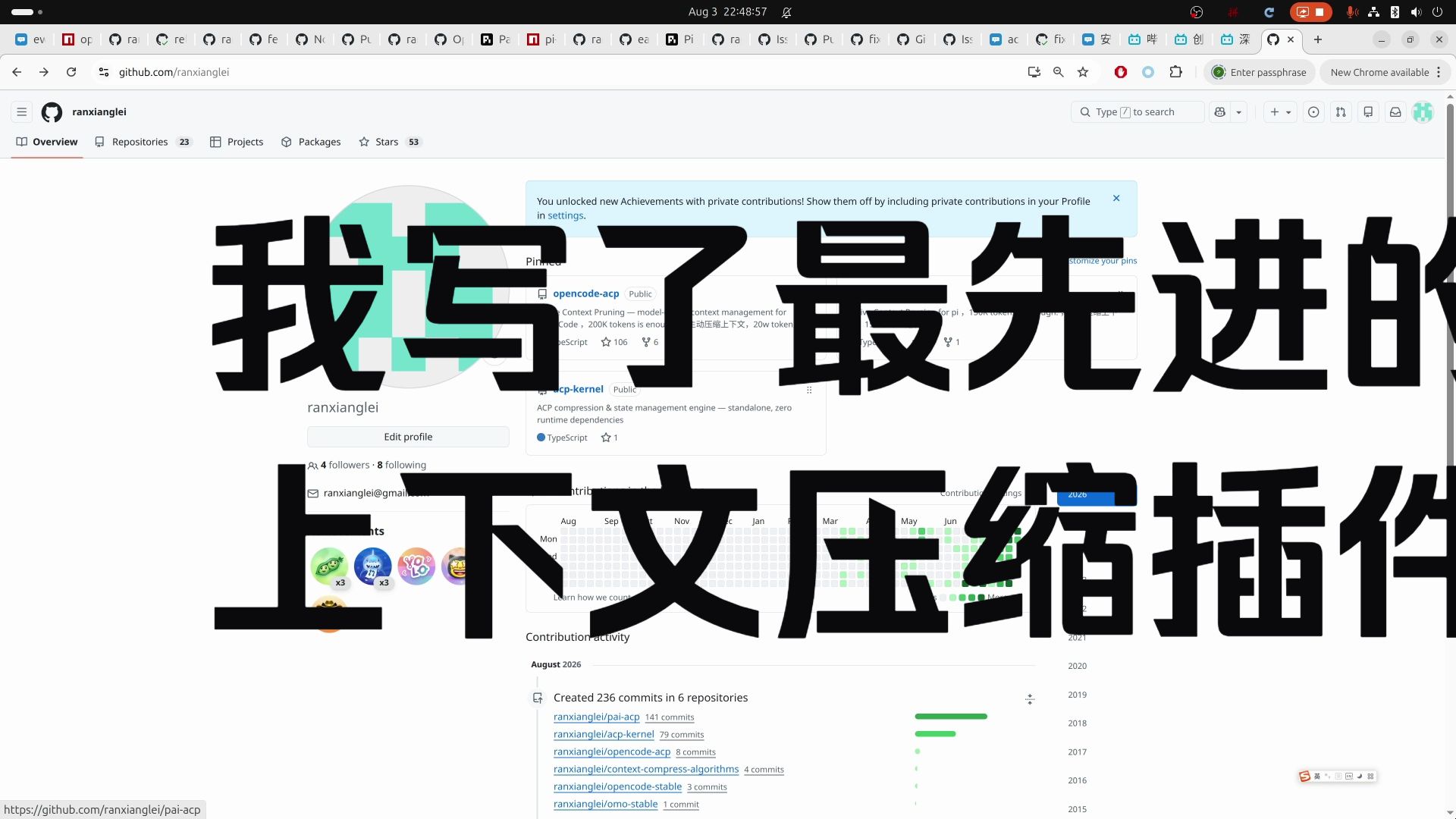Open the Pair Extraordinaire peas achievement badge

(329, 566)
